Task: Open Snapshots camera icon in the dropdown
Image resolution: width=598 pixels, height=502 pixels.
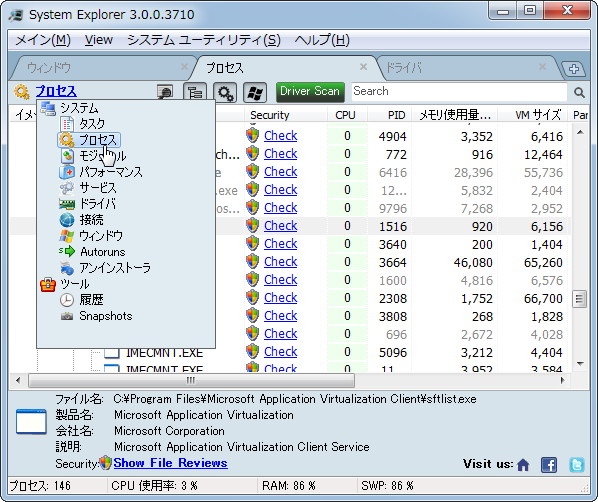Action: pos(67,316)
